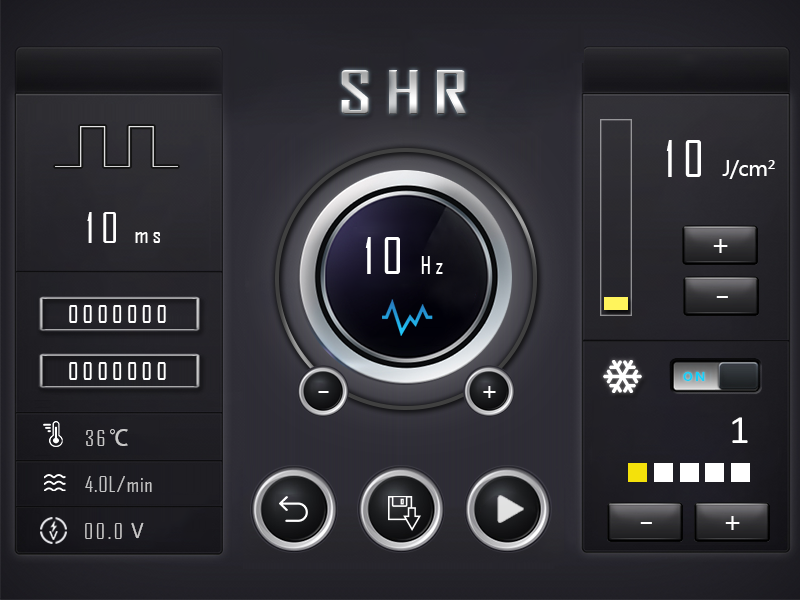The width and height of the screenshot is (800, 600).
Task: Decrease frequency with dial minus button
Action: 323,391
